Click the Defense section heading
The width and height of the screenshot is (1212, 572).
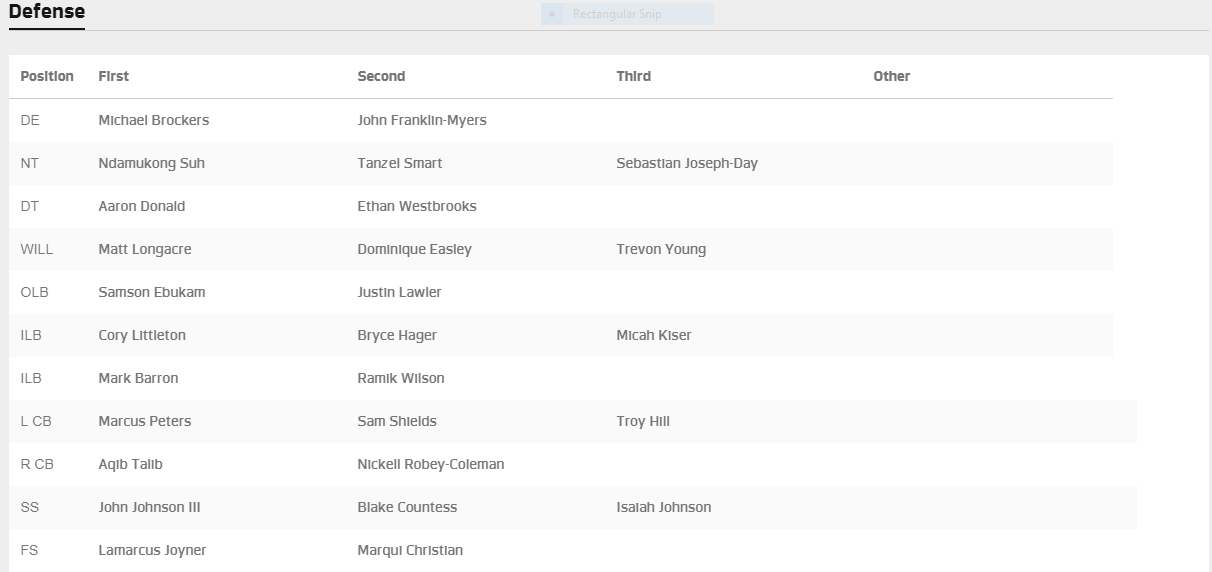click(x=46, y=12)
